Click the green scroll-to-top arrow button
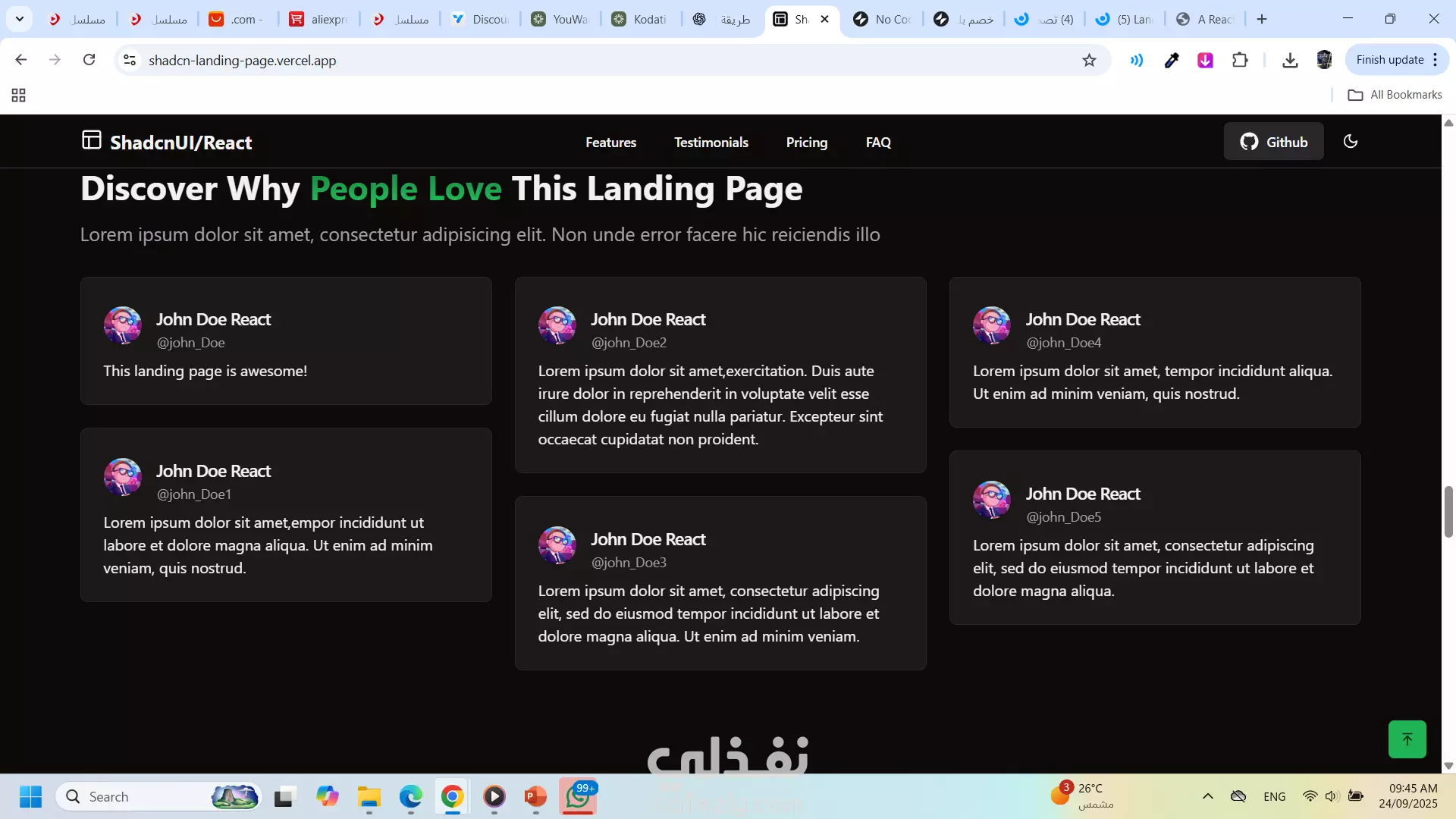The image size is (1456, 819). click(x=1407, y=739)
